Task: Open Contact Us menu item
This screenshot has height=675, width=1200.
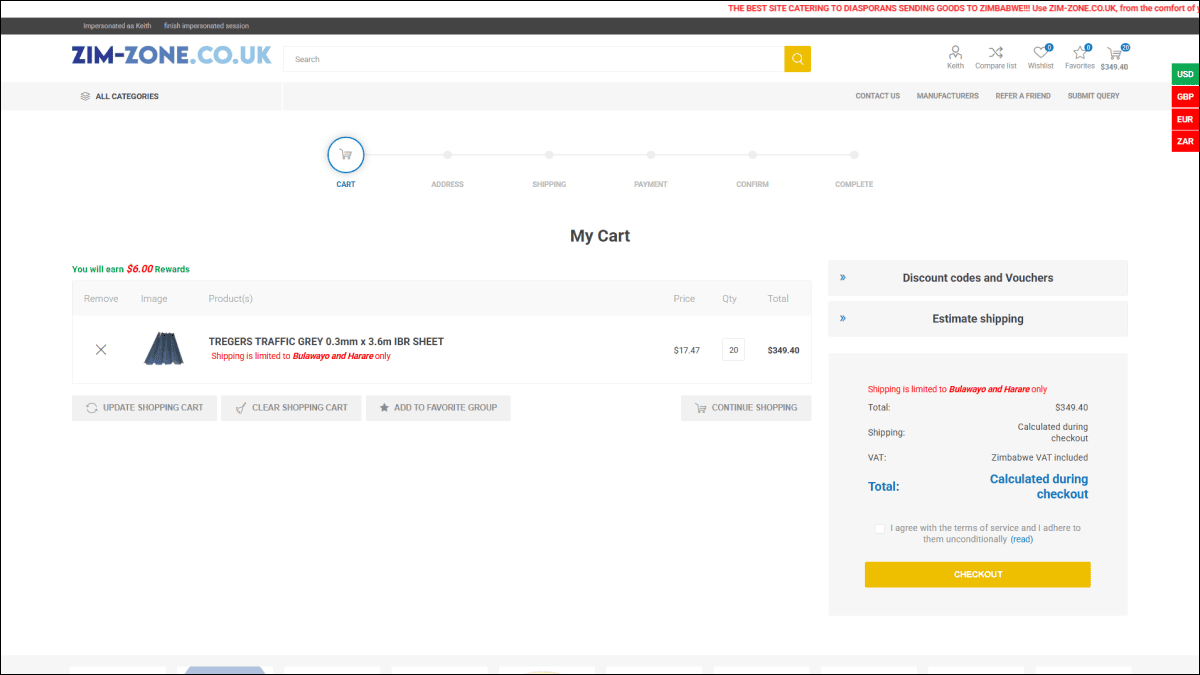Action: click(x=878, y=96)
